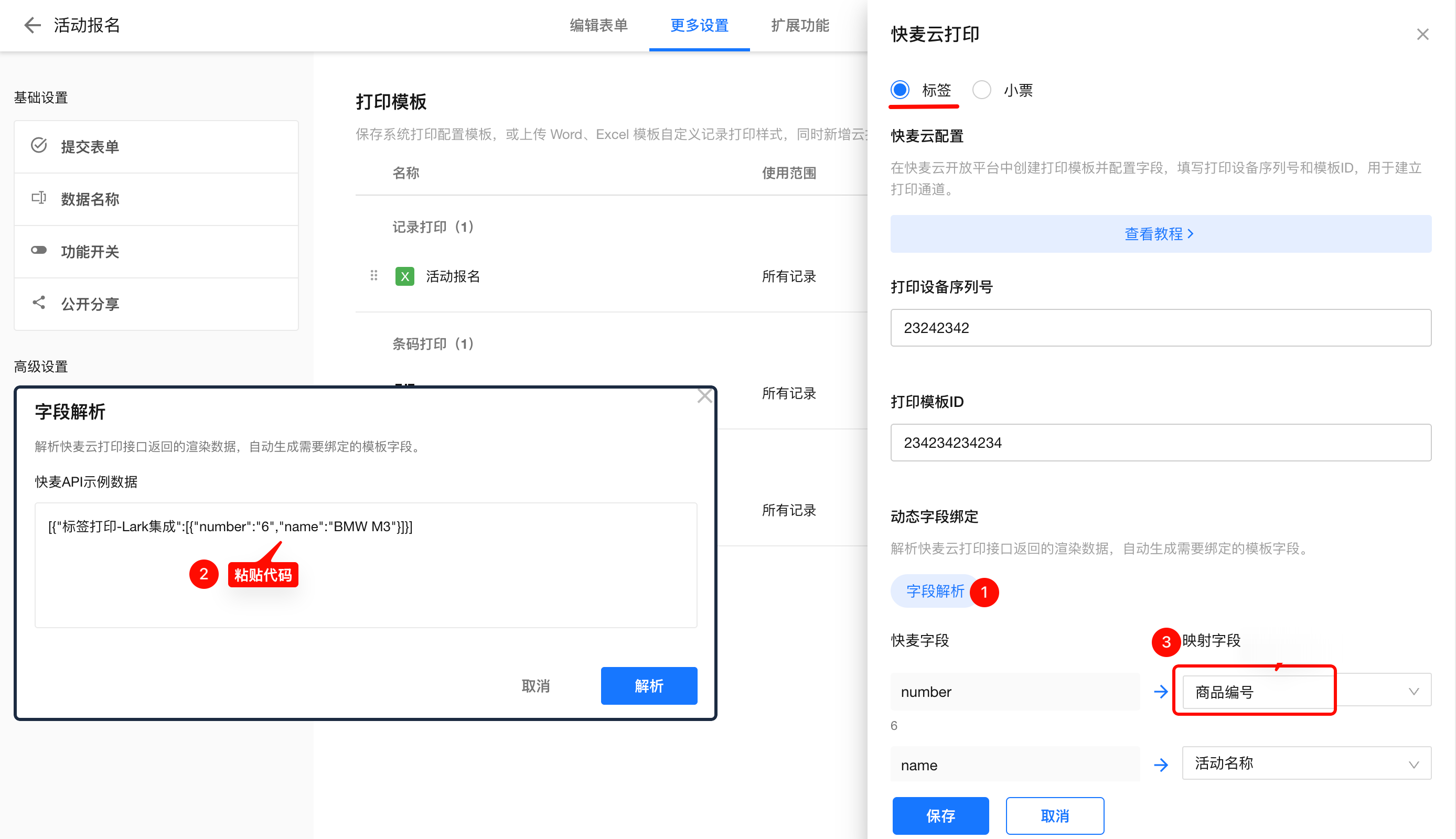This screenshot has height=839, width=1456.
Task: Close the 快麦云打印 side panel
Action: pos(1422,35)
